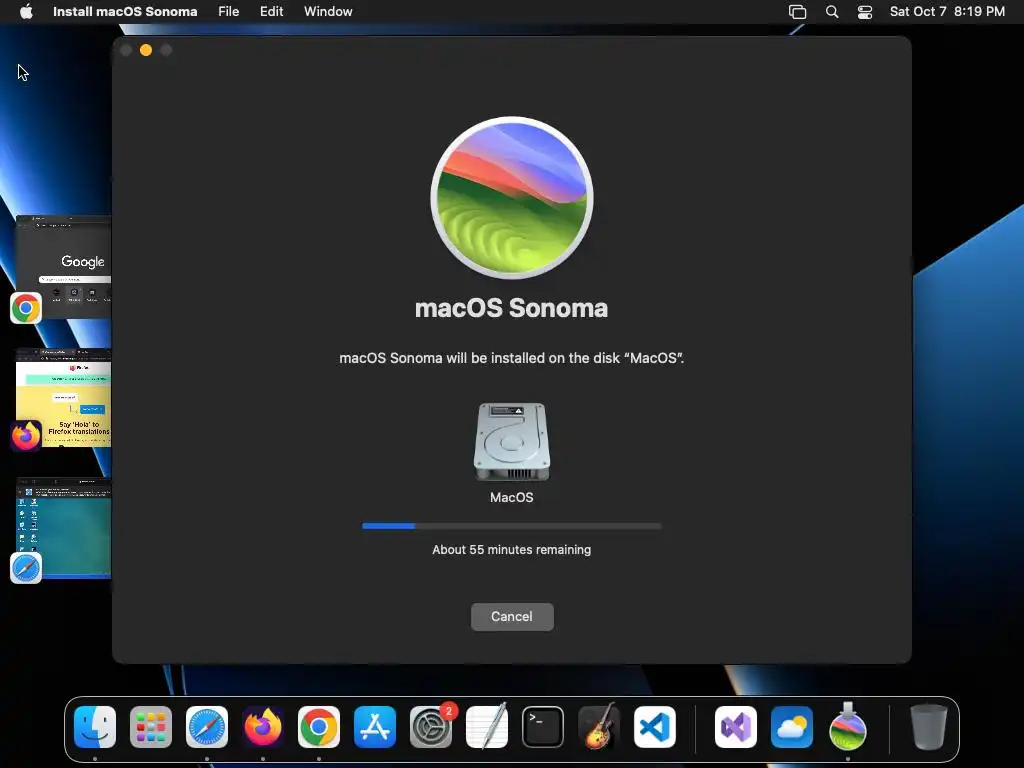
Task: Click "About 55 minutes remaining" text
Action: point(511,550)
